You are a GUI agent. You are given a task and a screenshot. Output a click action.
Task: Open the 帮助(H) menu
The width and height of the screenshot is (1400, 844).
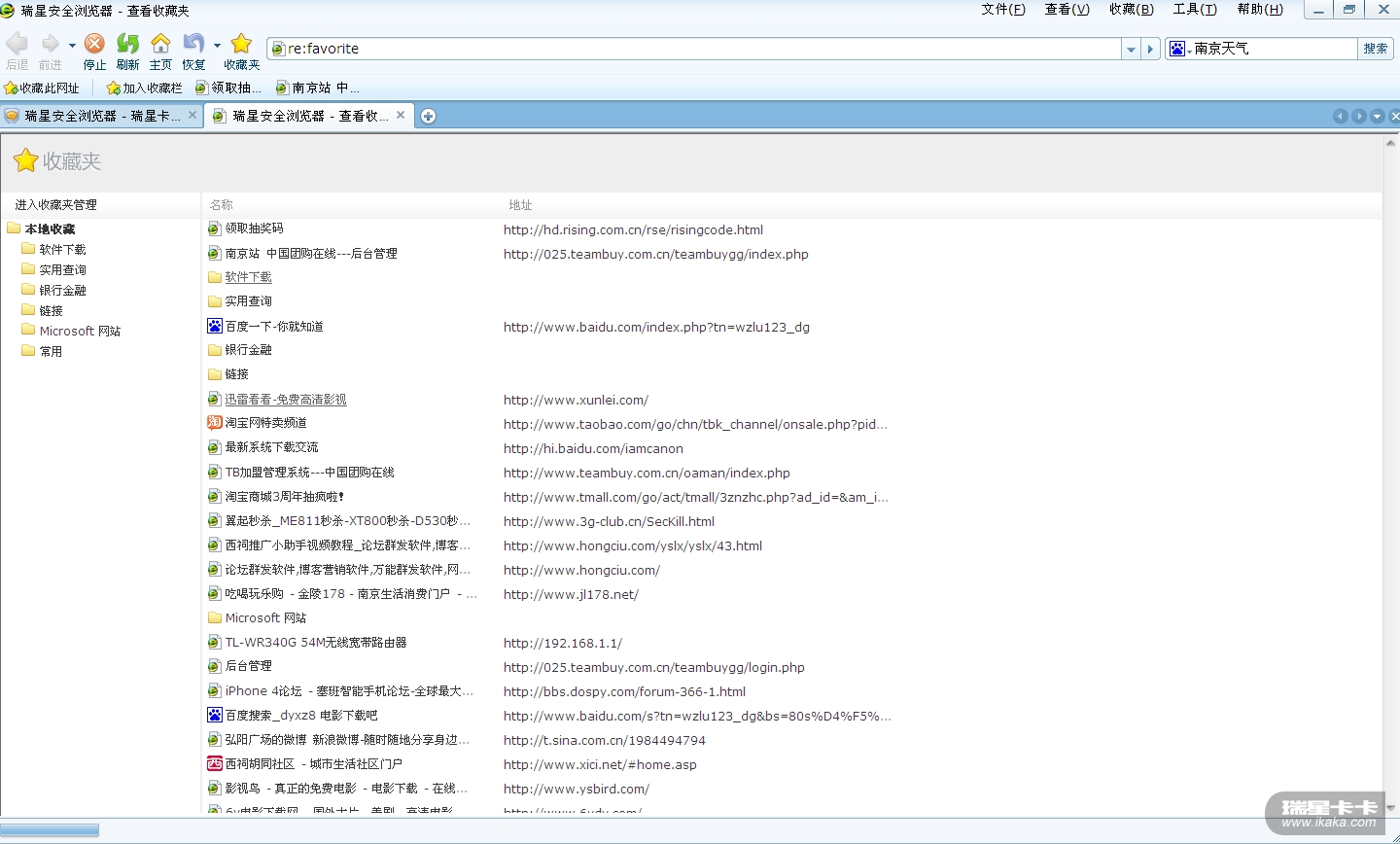click(x=1260, y=10)
